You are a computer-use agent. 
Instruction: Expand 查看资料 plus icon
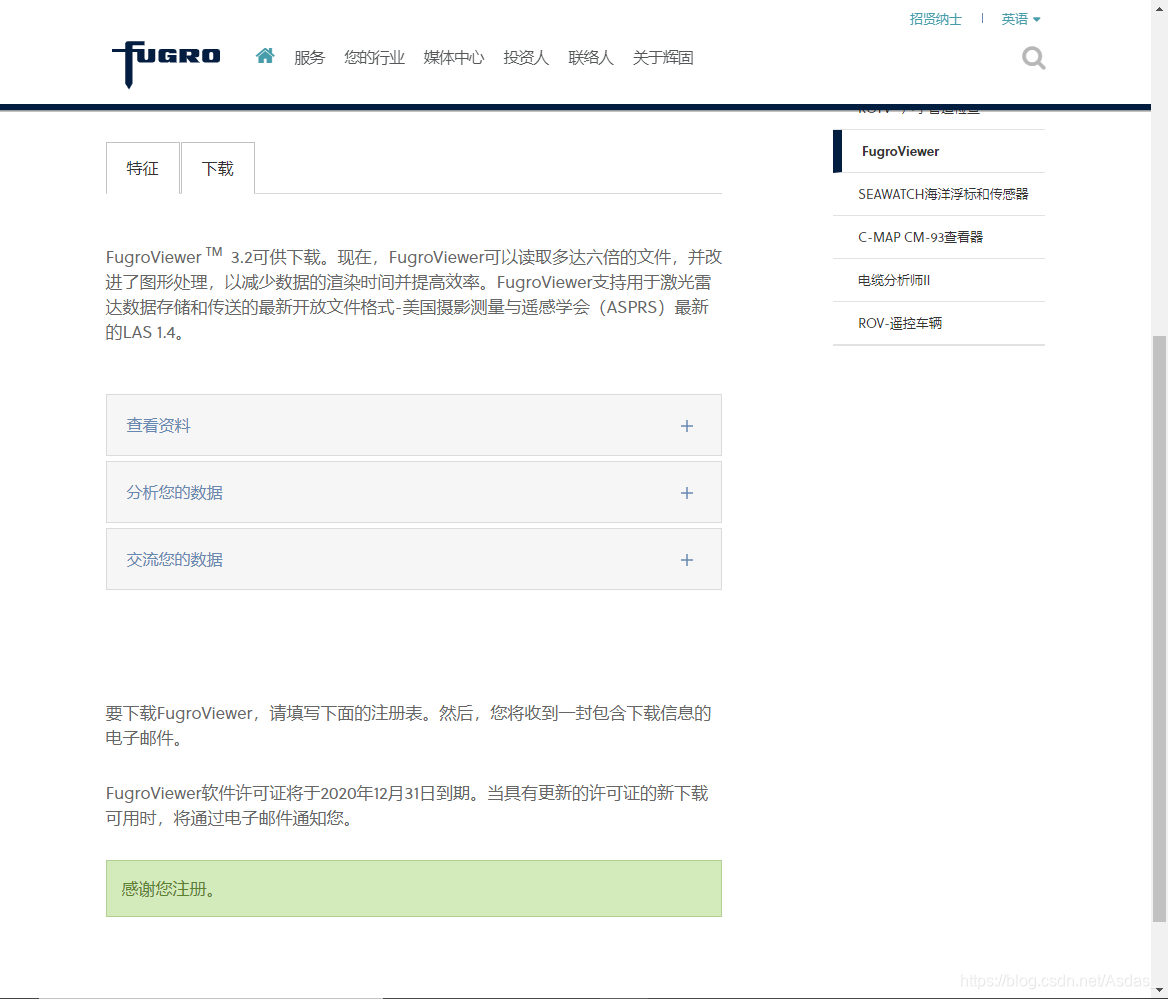pyautogui.click(x=687, y=426)
